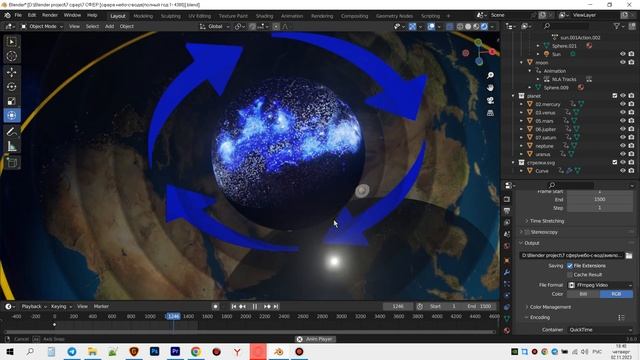
Task: Click the output file path field
Action: tap(571, 256)
